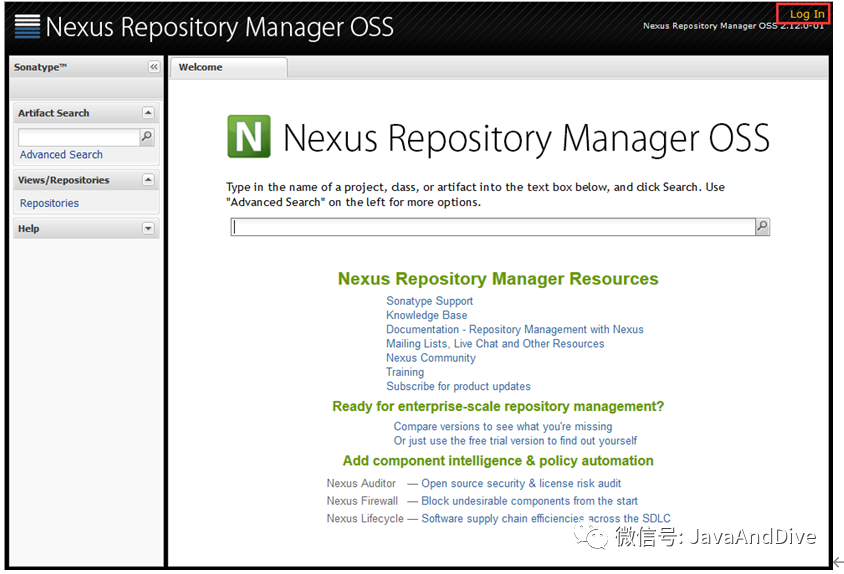
Task: Open Open source security & license risk audit
Action: (521, 484)
